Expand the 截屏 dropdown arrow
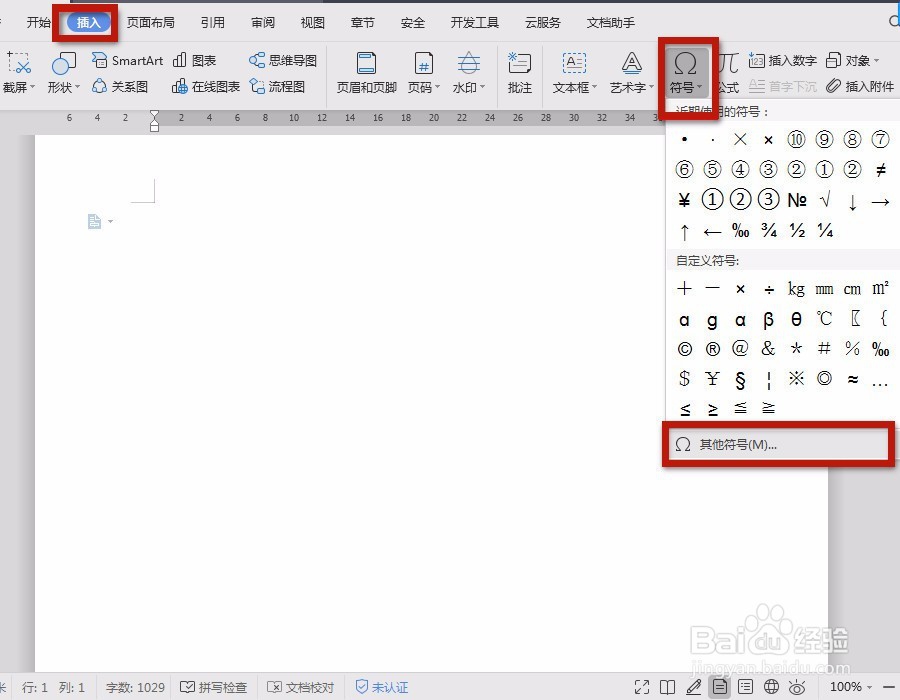The height and width of the screenshot is (700, 900). tap(32, 87)
